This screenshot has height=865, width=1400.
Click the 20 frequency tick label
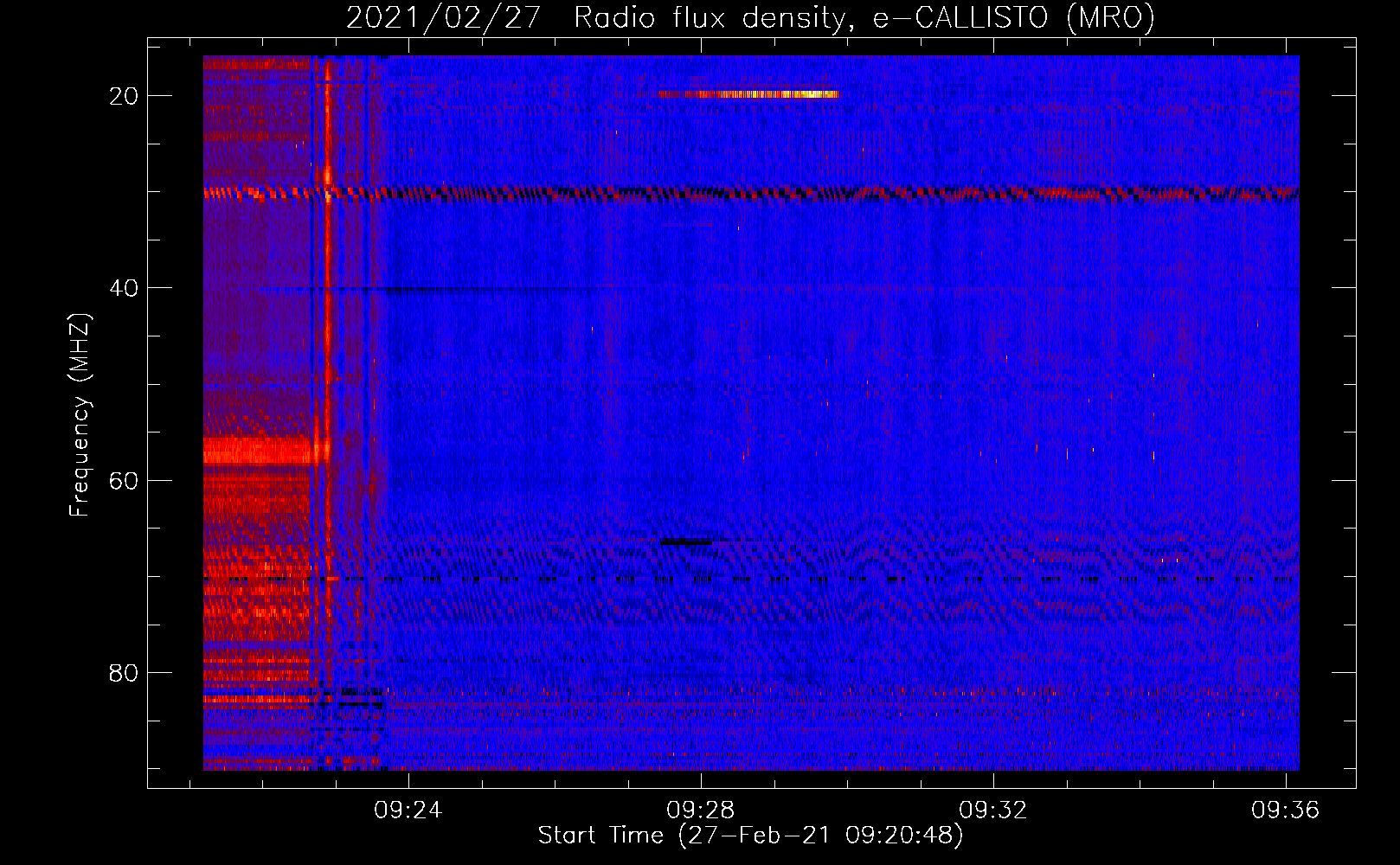(x=124, y=95)
